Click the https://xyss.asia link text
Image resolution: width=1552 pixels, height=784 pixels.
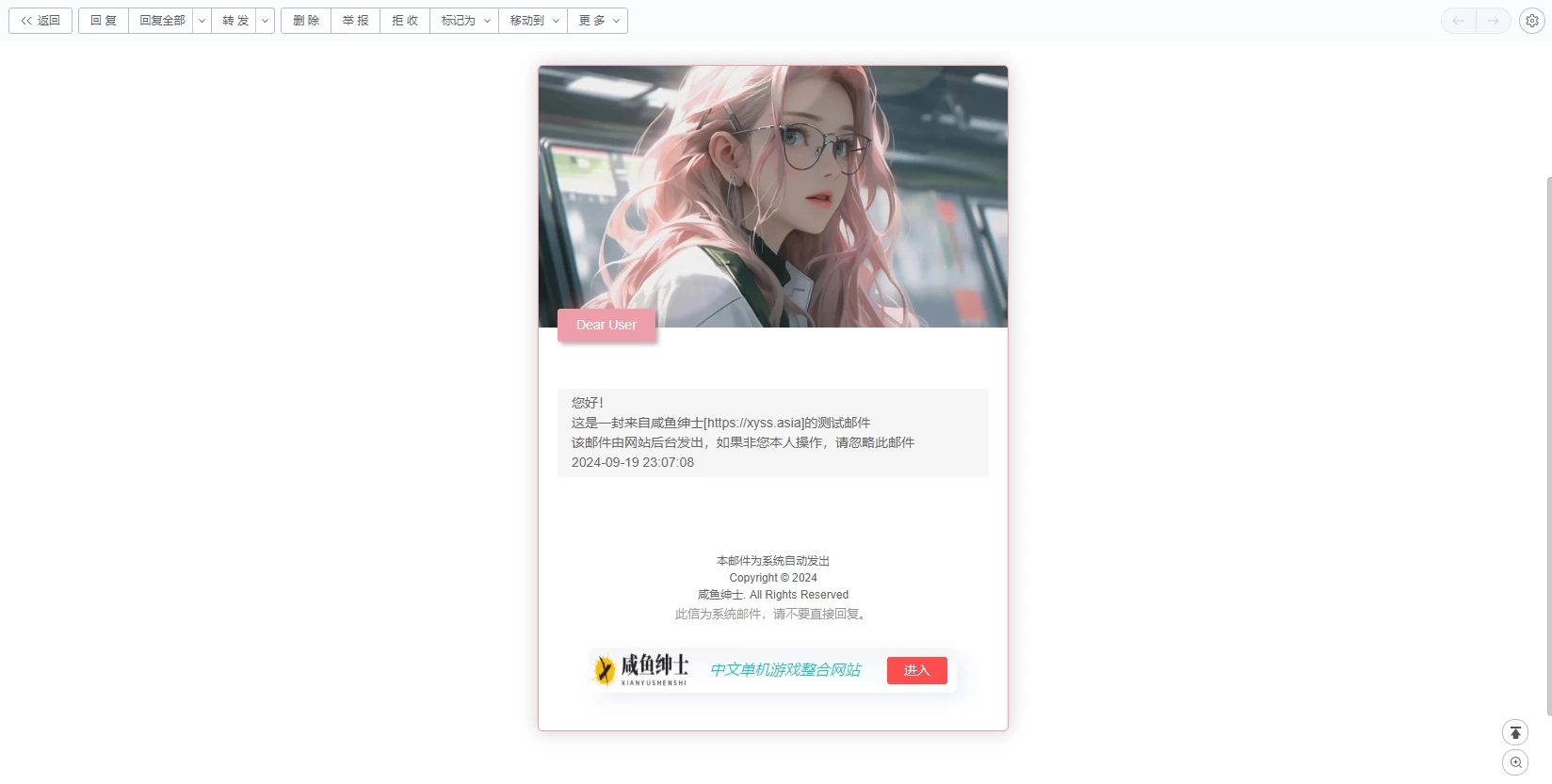(x=755, y=423)
